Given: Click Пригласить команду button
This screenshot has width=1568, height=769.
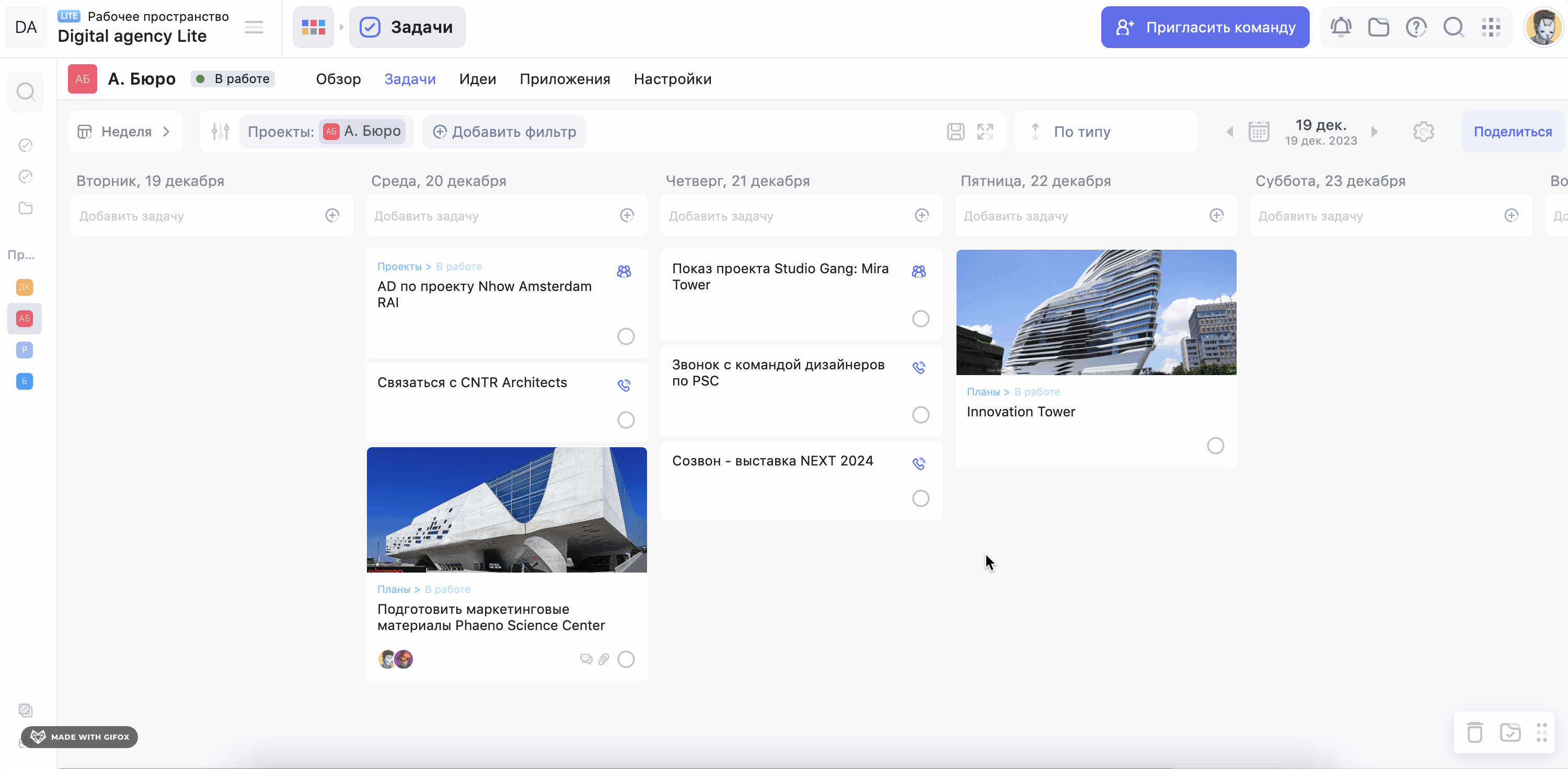Looking at the screenshot, I should (1205, 27).
